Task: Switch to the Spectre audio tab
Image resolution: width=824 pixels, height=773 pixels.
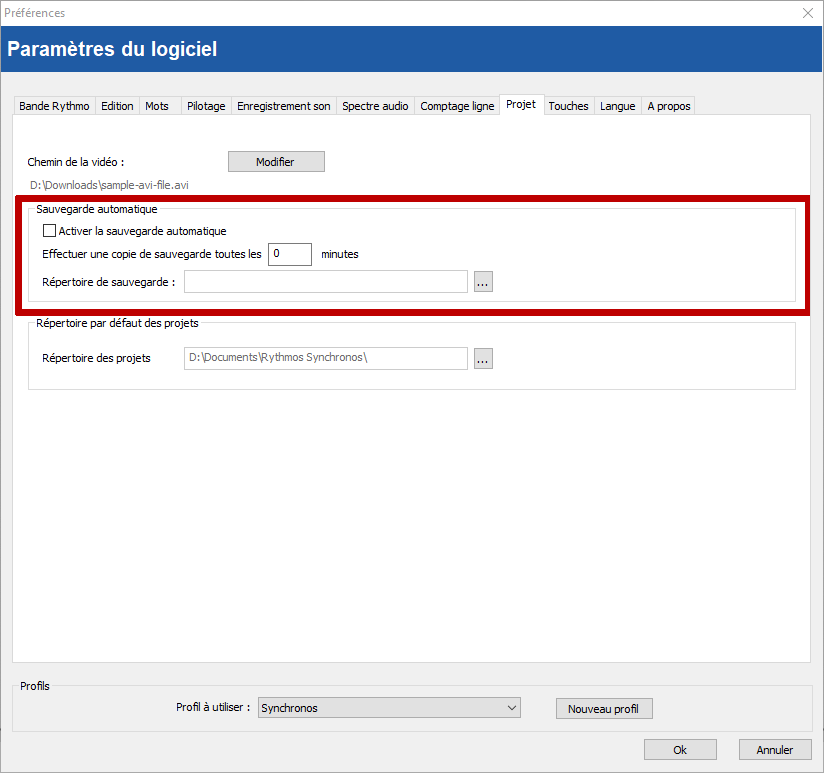Action: click(x=375, y=106)
